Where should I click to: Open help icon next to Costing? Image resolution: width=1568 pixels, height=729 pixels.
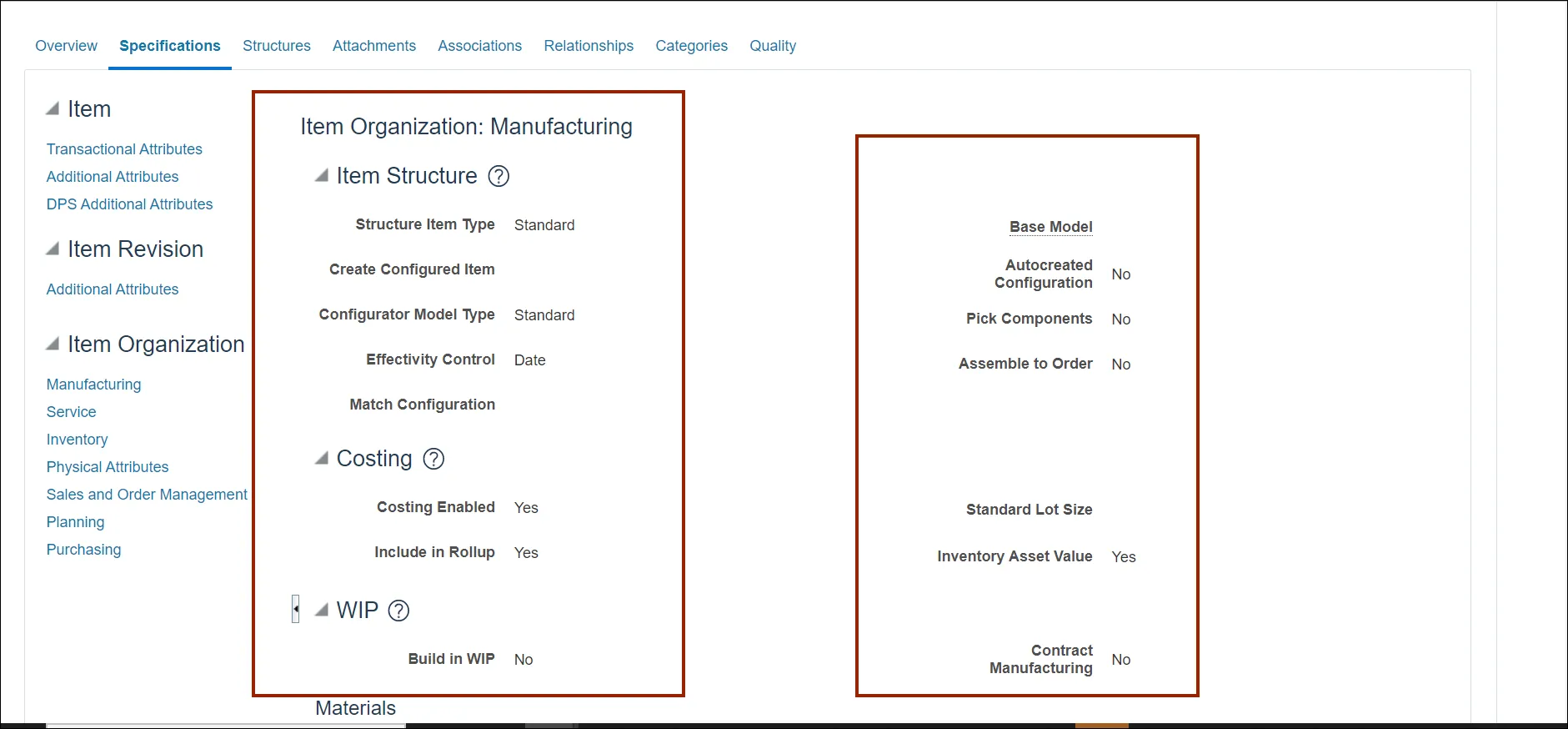coord(433,459)
